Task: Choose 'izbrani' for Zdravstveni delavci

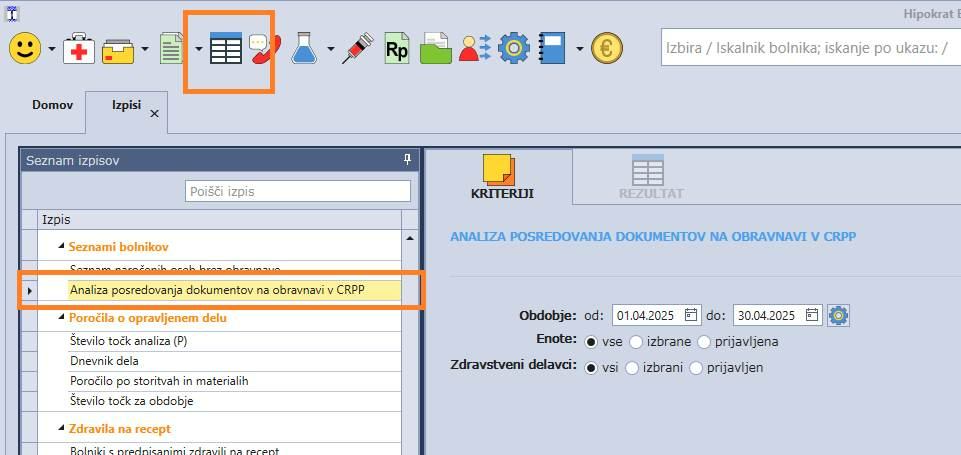Action: [632, 368]
